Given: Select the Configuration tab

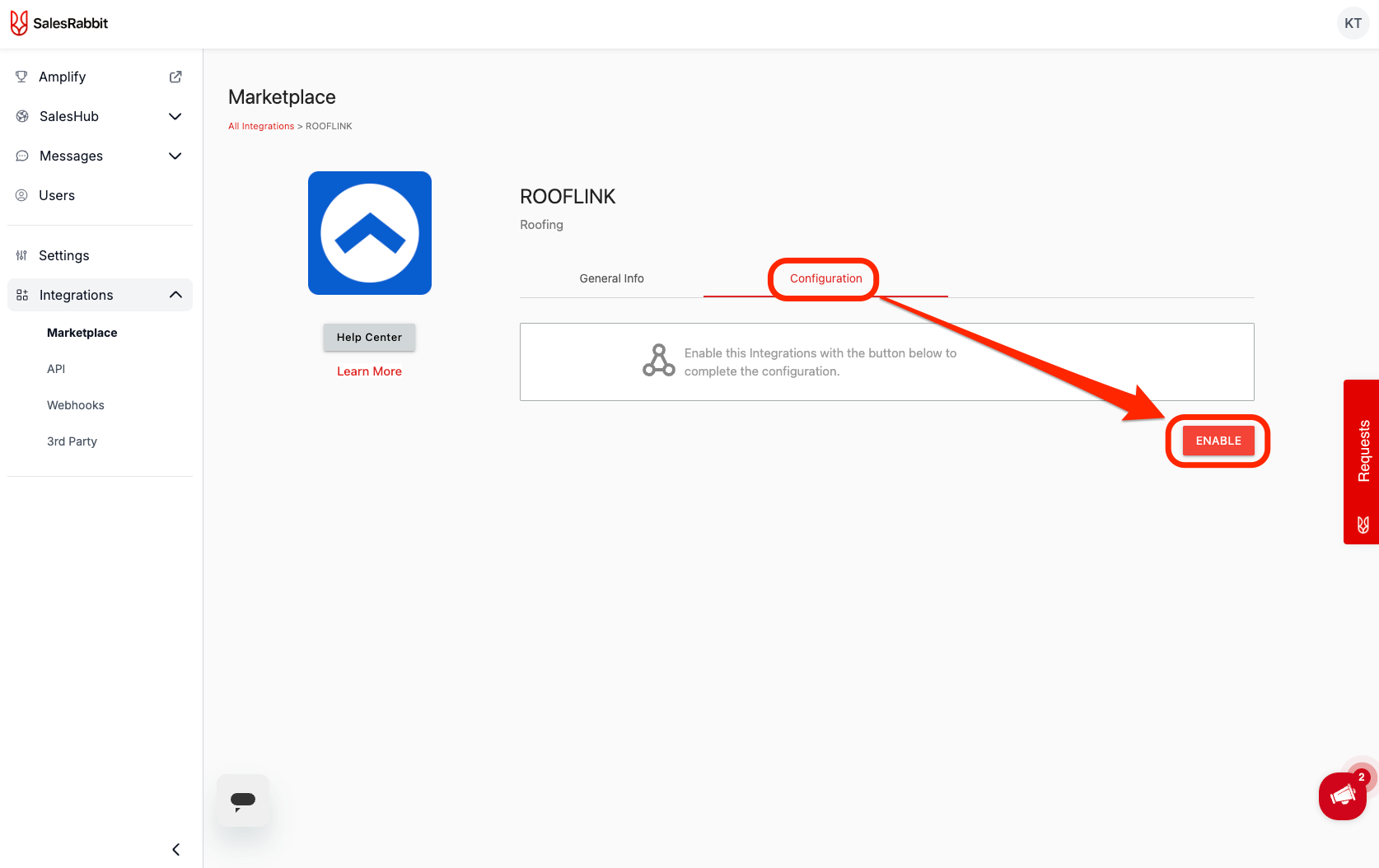Looking at the screenshot, I should tap(825, 278).
